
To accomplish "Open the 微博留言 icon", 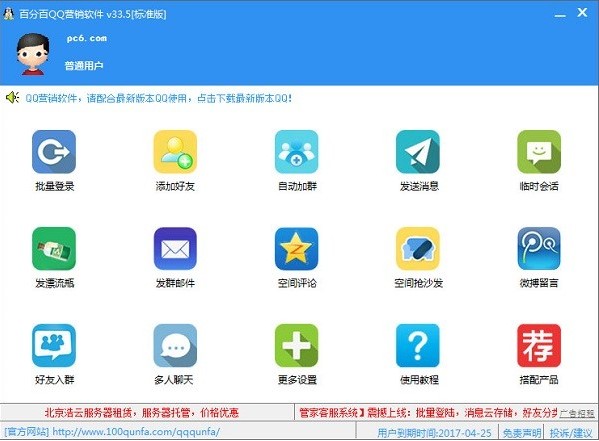I will [539, 249].
